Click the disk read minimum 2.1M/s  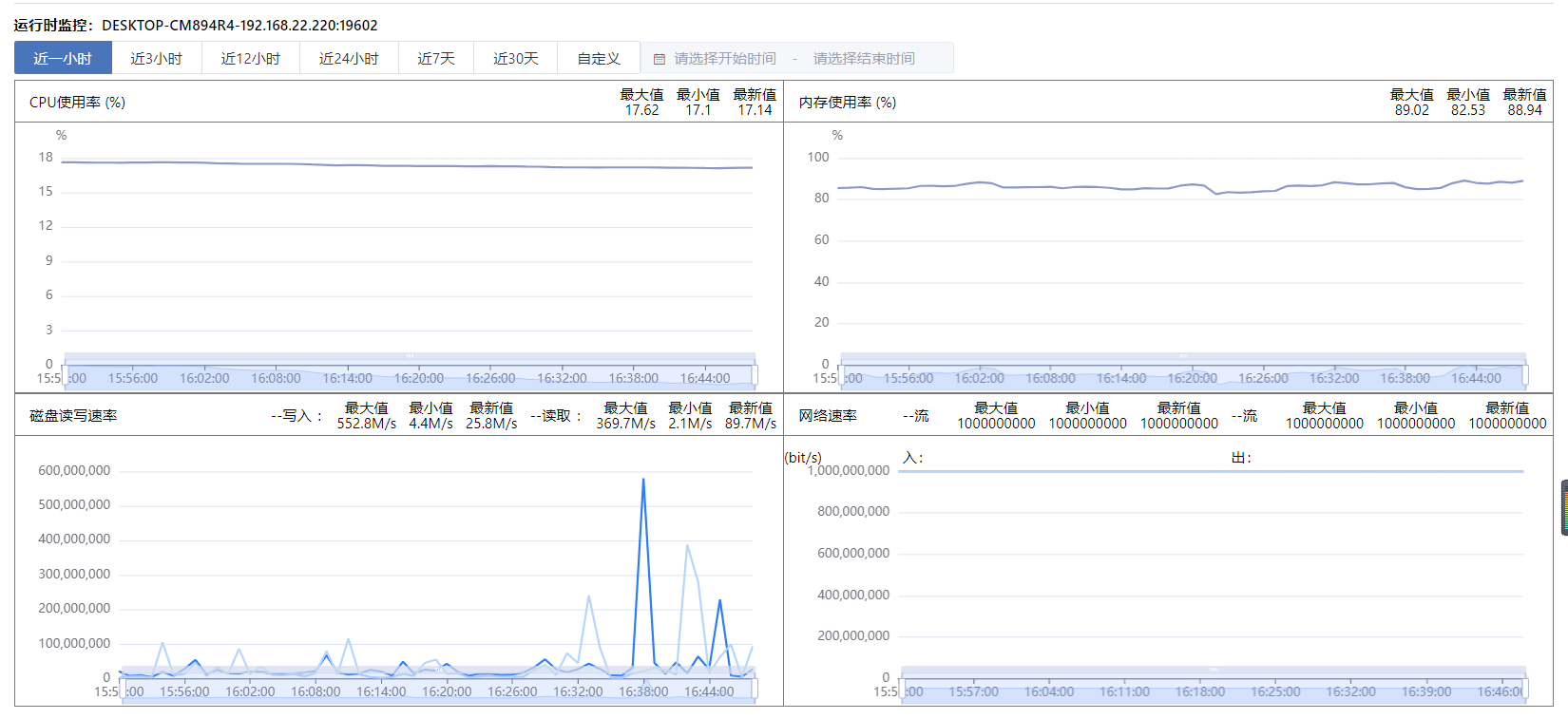pyautogui.click(x=690, y=424)
